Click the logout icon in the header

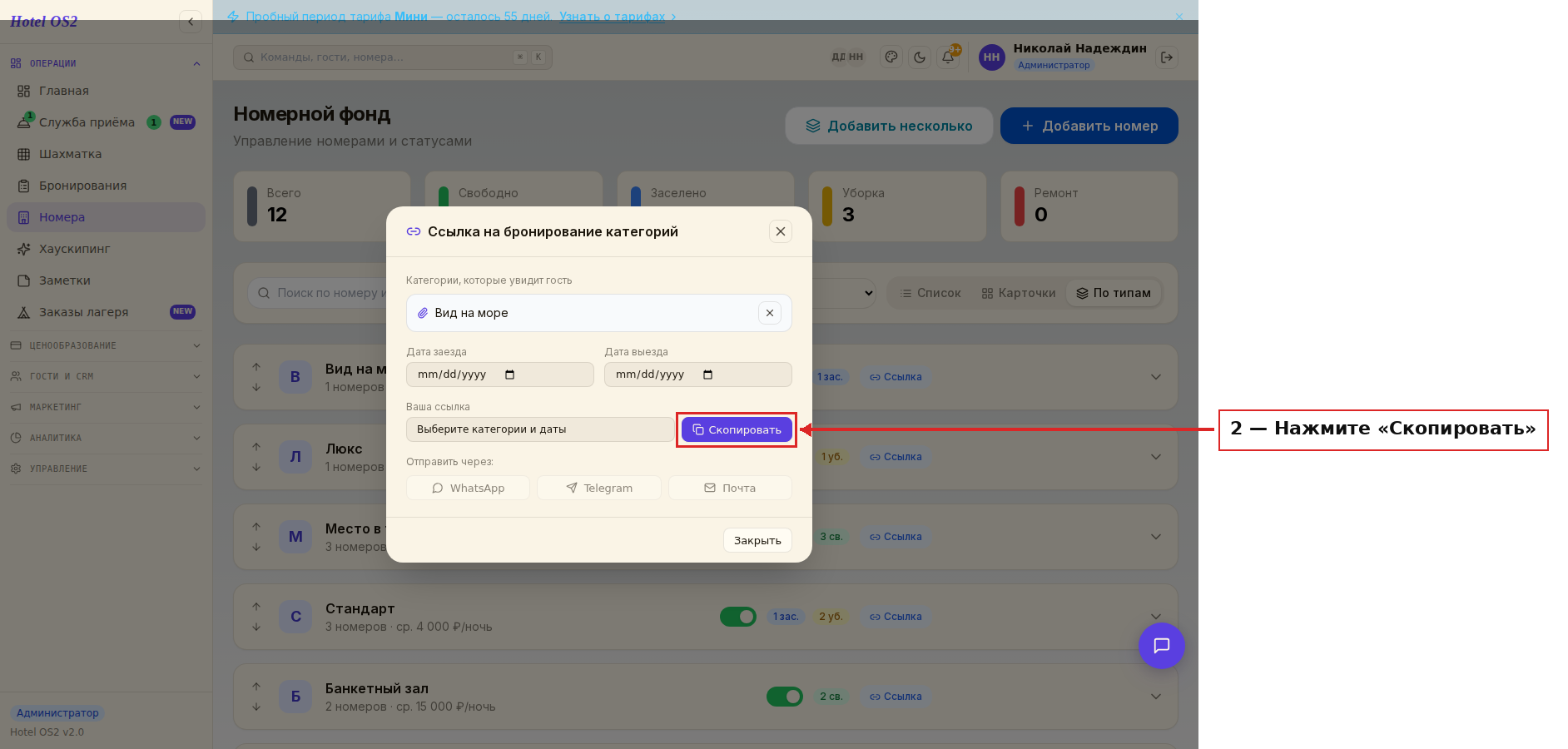[1167, 57]
